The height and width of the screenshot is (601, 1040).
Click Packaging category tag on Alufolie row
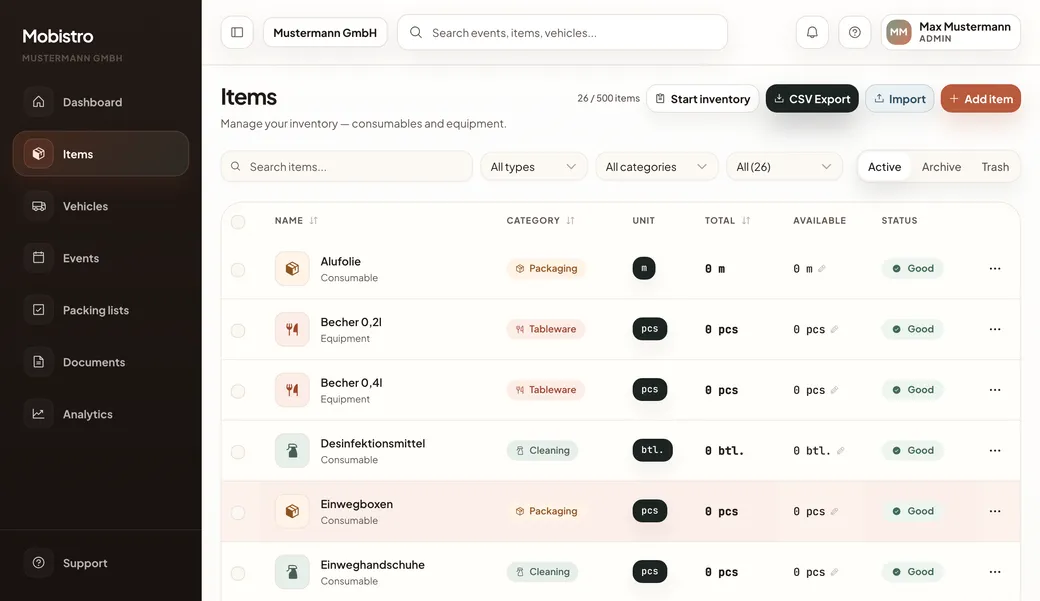tap(546, 269)
